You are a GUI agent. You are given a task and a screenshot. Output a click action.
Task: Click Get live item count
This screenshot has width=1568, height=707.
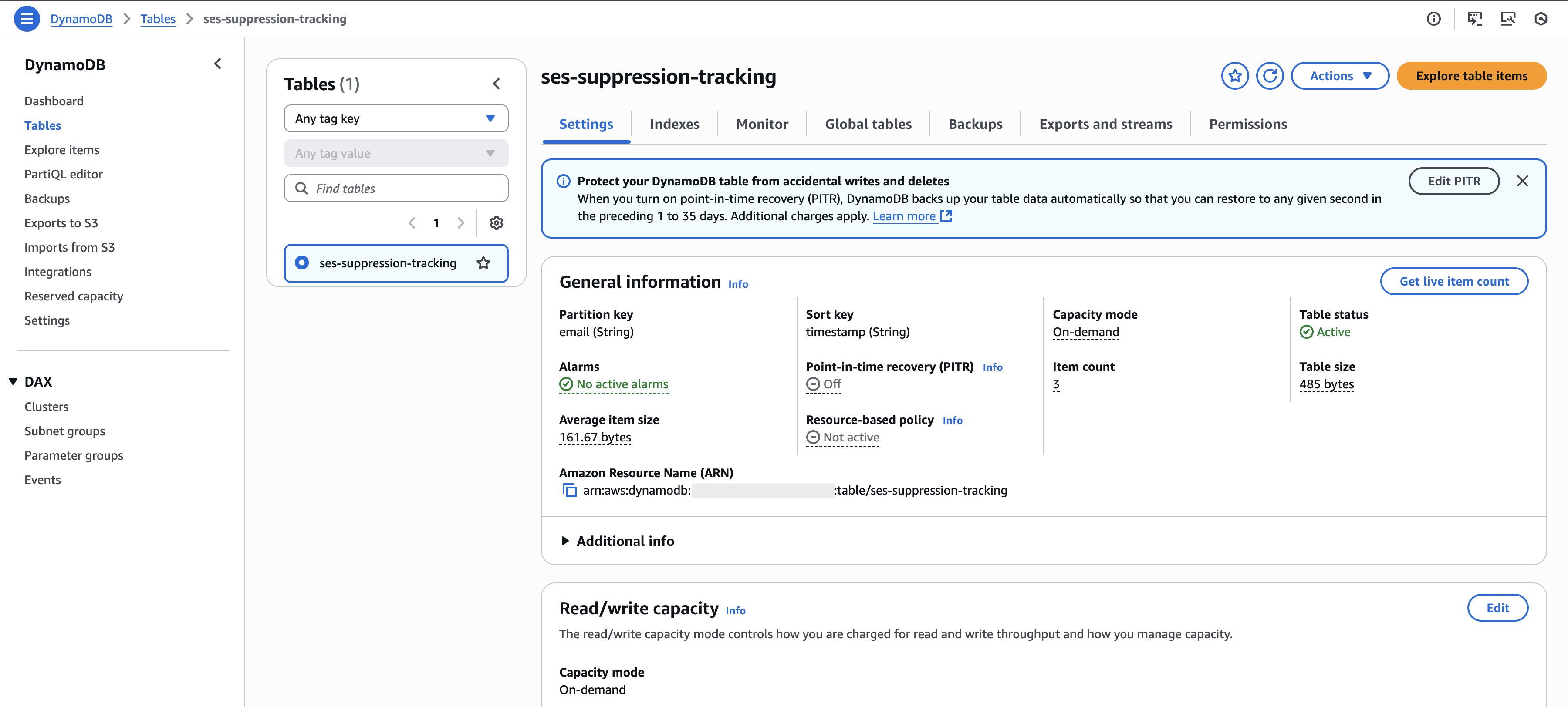1453,281
